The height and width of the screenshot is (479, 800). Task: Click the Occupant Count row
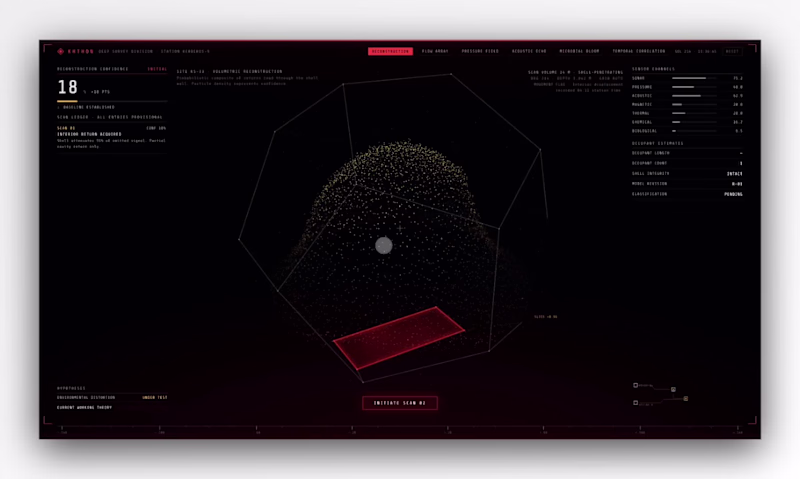click(x=687, y=163)
